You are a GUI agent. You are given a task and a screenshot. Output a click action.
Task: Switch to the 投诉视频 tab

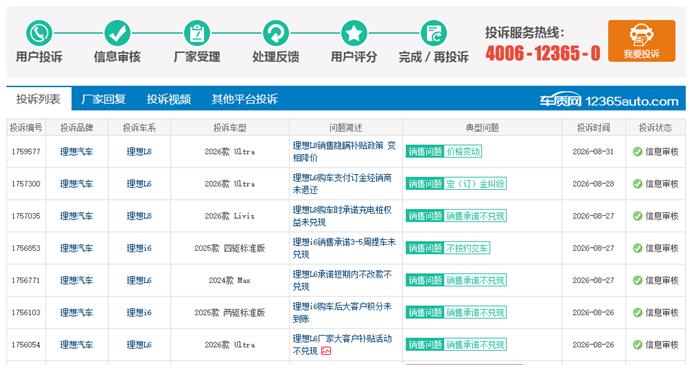click(x=169, y=99)
